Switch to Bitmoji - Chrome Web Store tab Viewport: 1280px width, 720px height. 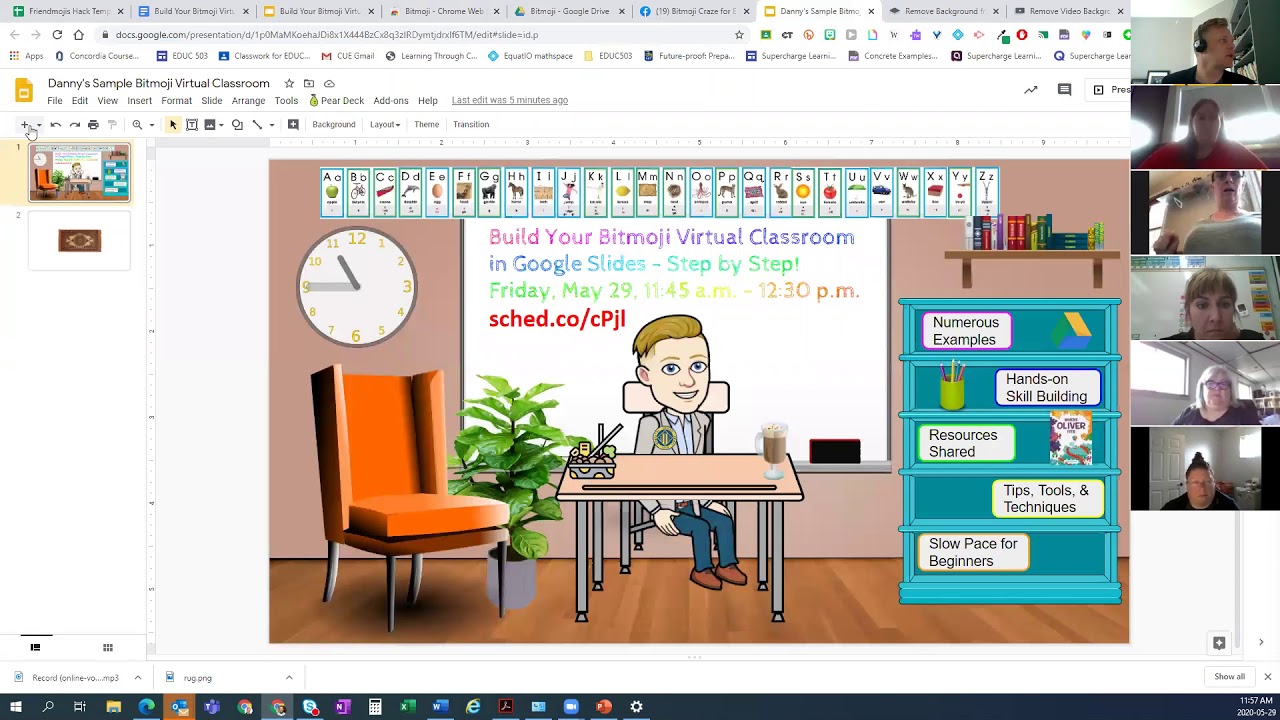(x=444, y=11)
